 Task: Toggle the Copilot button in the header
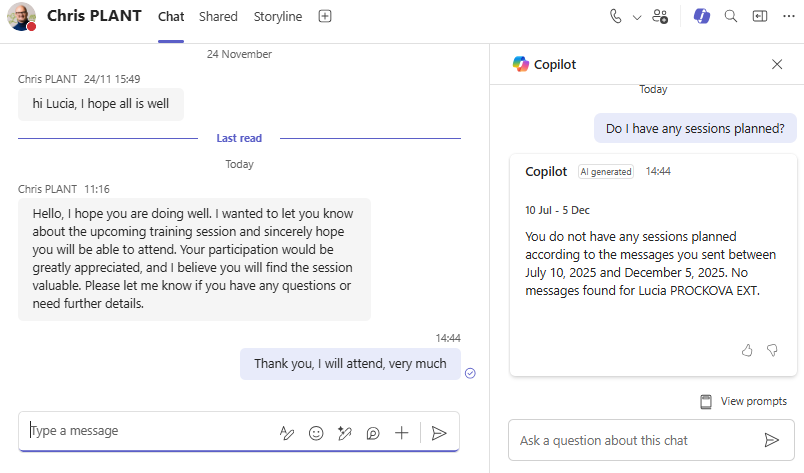click(x=702, y=16)
